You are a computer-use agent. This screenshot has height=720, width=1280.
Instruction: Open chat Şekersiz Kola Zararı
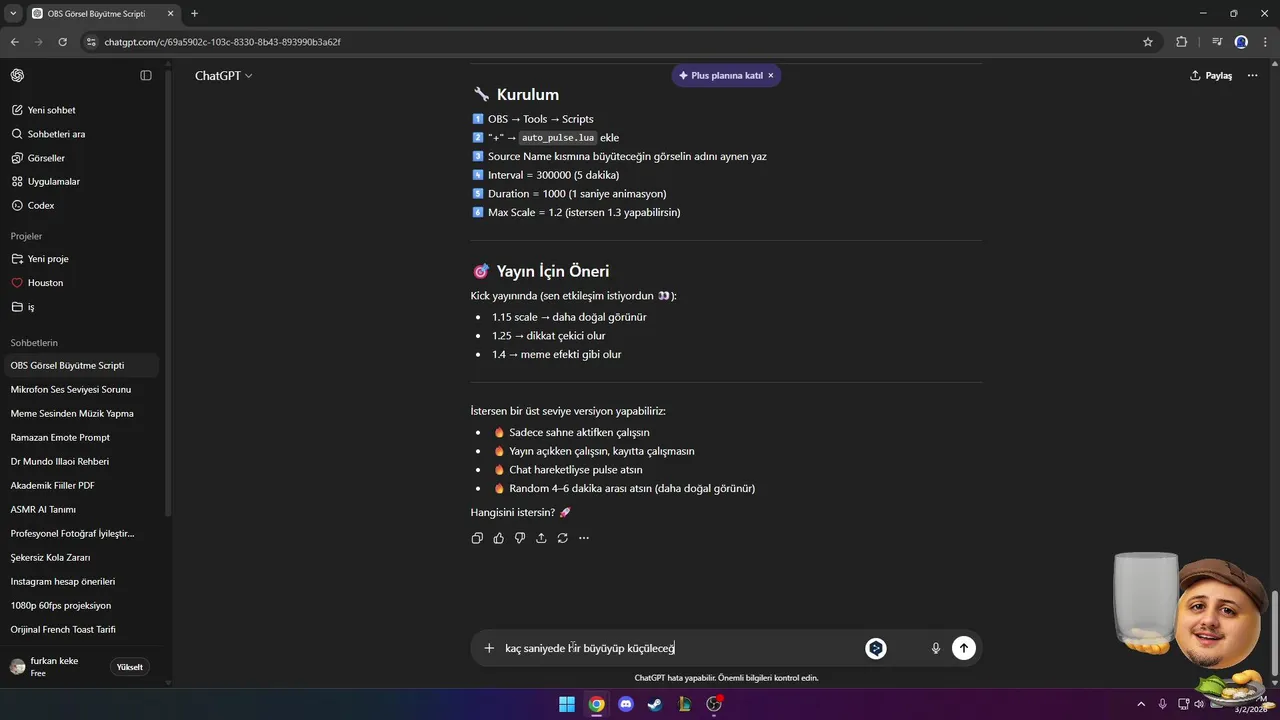(80, 558)
